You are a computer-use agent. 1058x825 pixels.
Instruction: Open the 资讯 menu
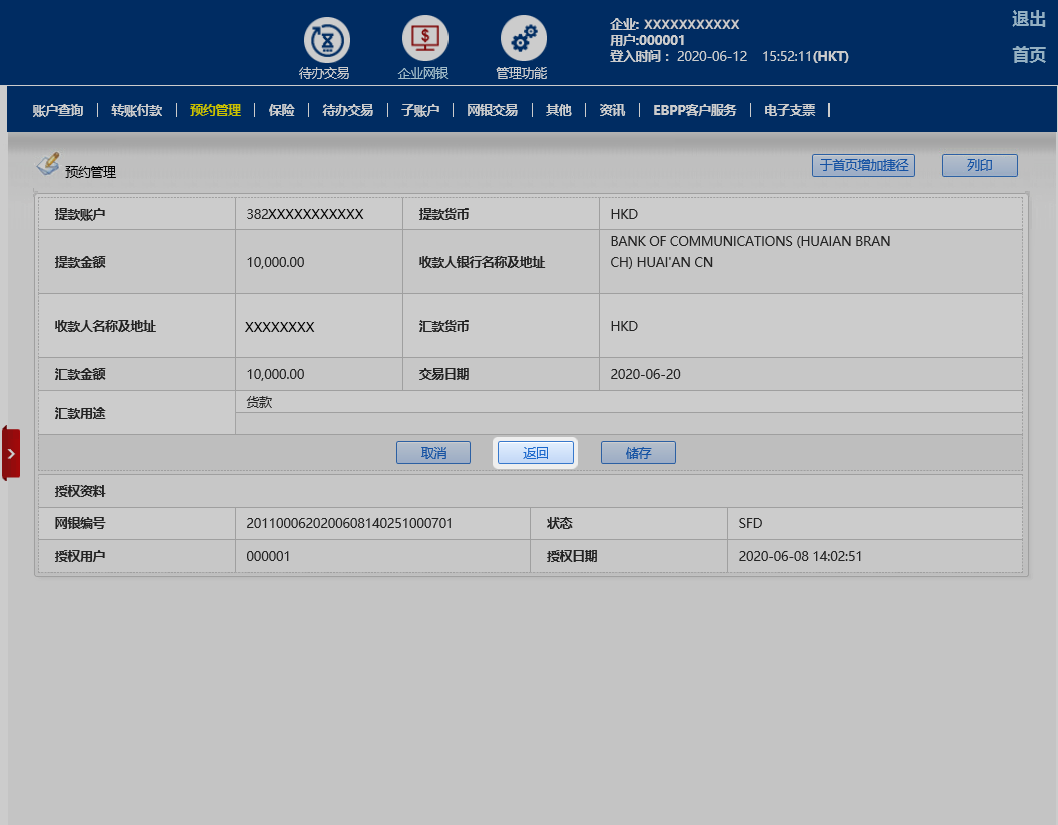coord(612,110)
